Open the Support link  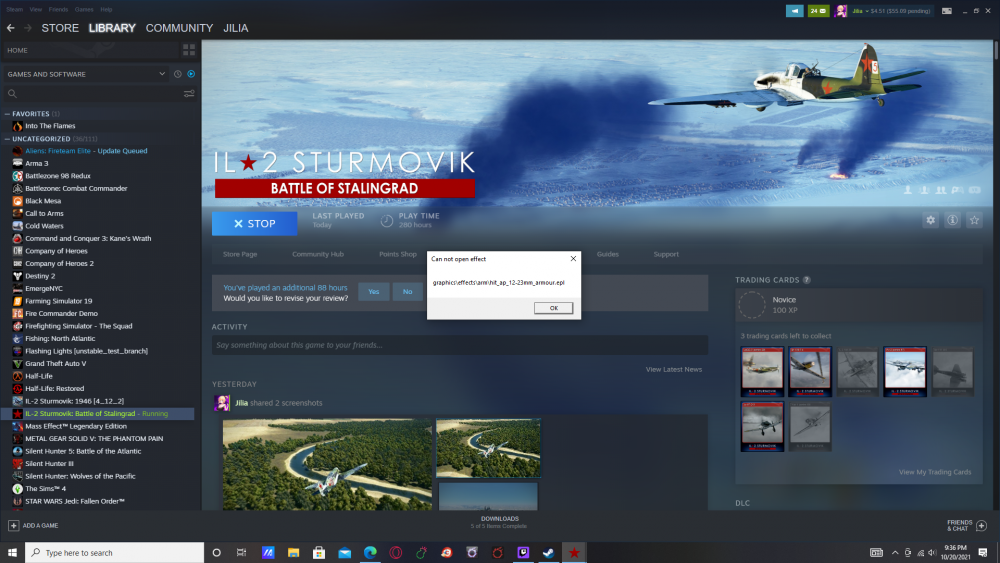pyautogui.click(x=666, y=254)
